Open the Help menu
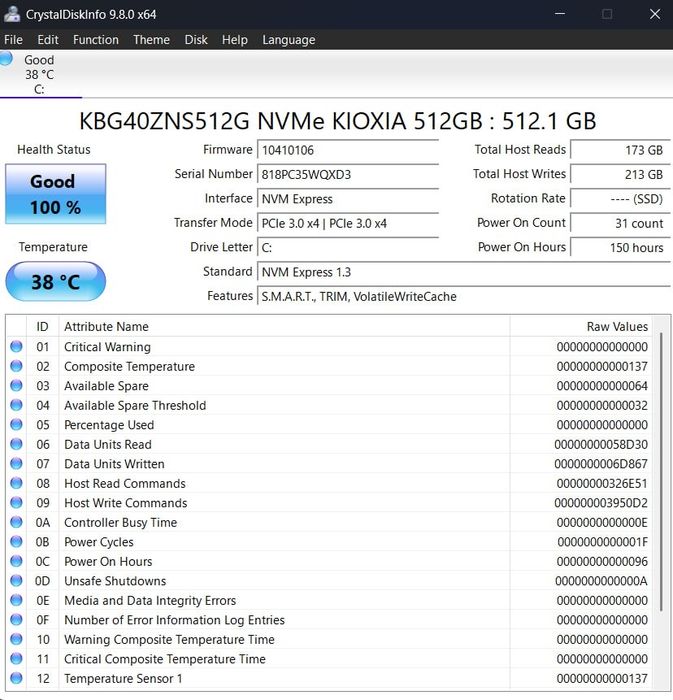This screenshot has height=700, width=673. (x=235, y=40)
